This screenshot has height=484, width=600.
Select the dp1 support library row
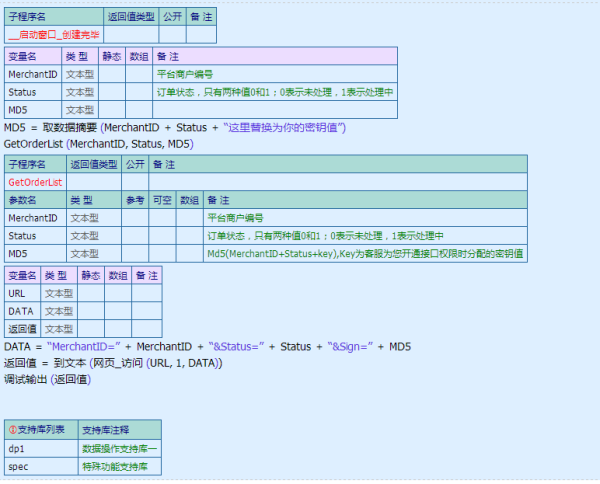click(x=83, y=448)
